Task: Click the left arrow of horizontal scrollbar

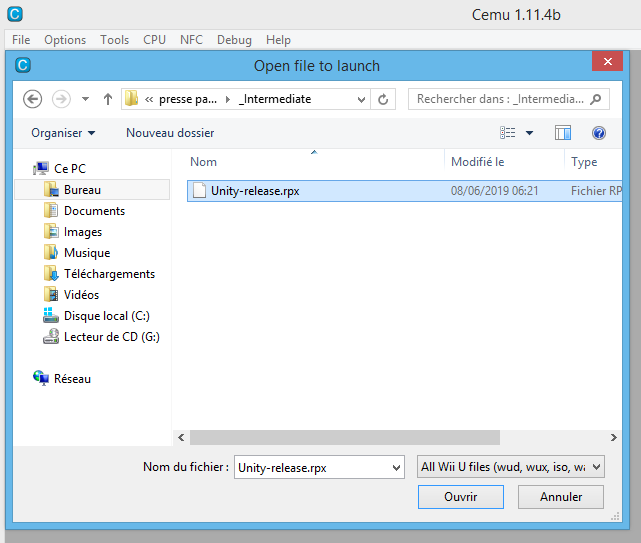Action: pos(181,438)
